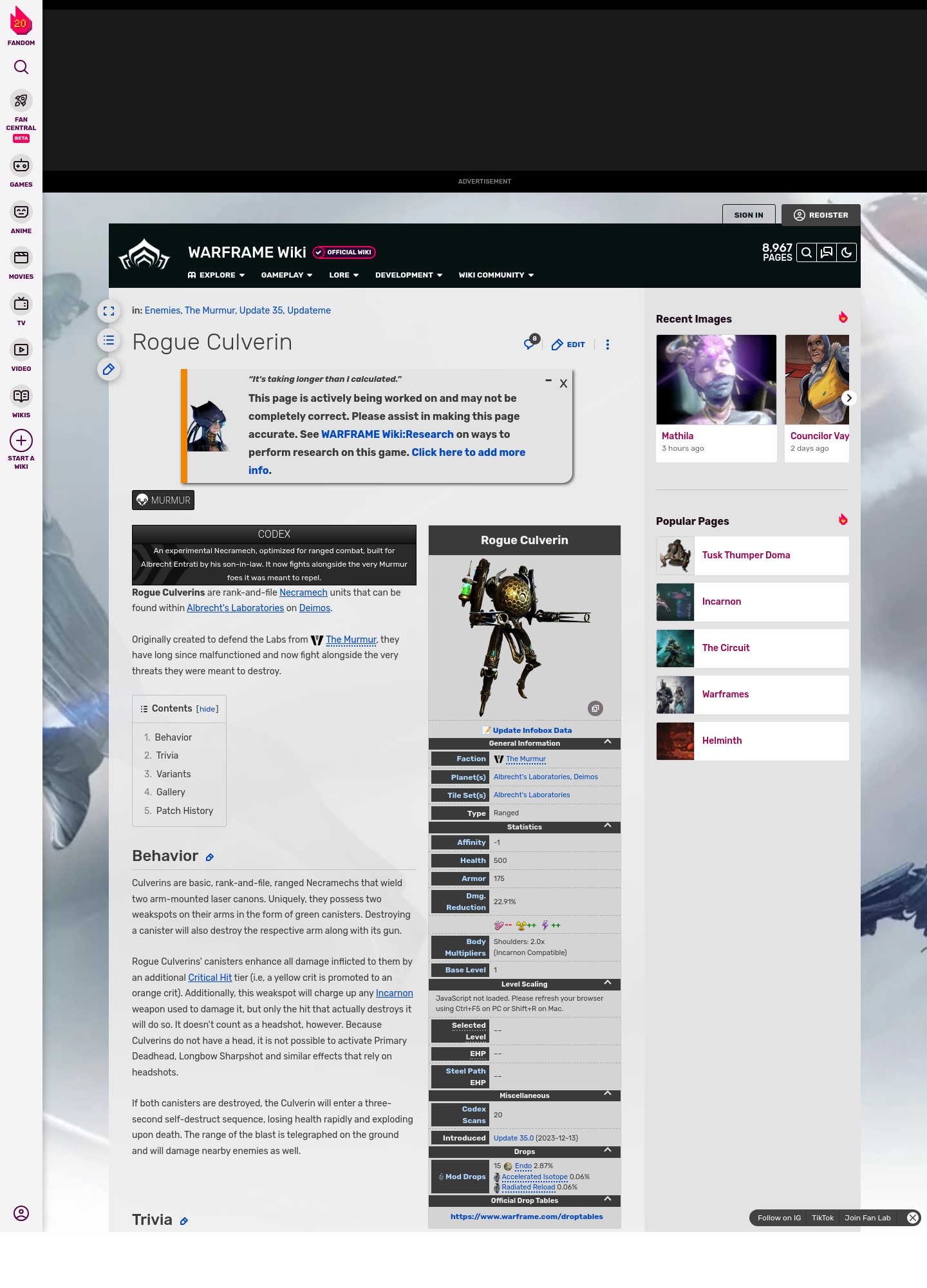Open Albrecht's Laboratories link in intro
Viewport: 927px width, 1288px height.
[x=235, y=608]
